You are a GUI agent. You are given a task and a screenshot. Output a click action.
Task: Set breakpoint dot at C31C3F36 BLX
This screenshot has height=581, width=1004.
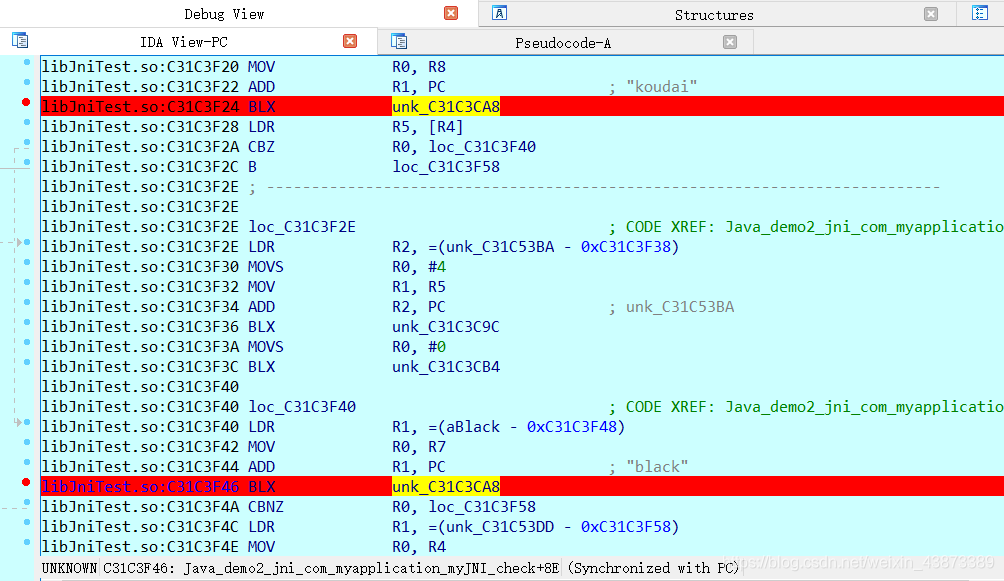27,322
